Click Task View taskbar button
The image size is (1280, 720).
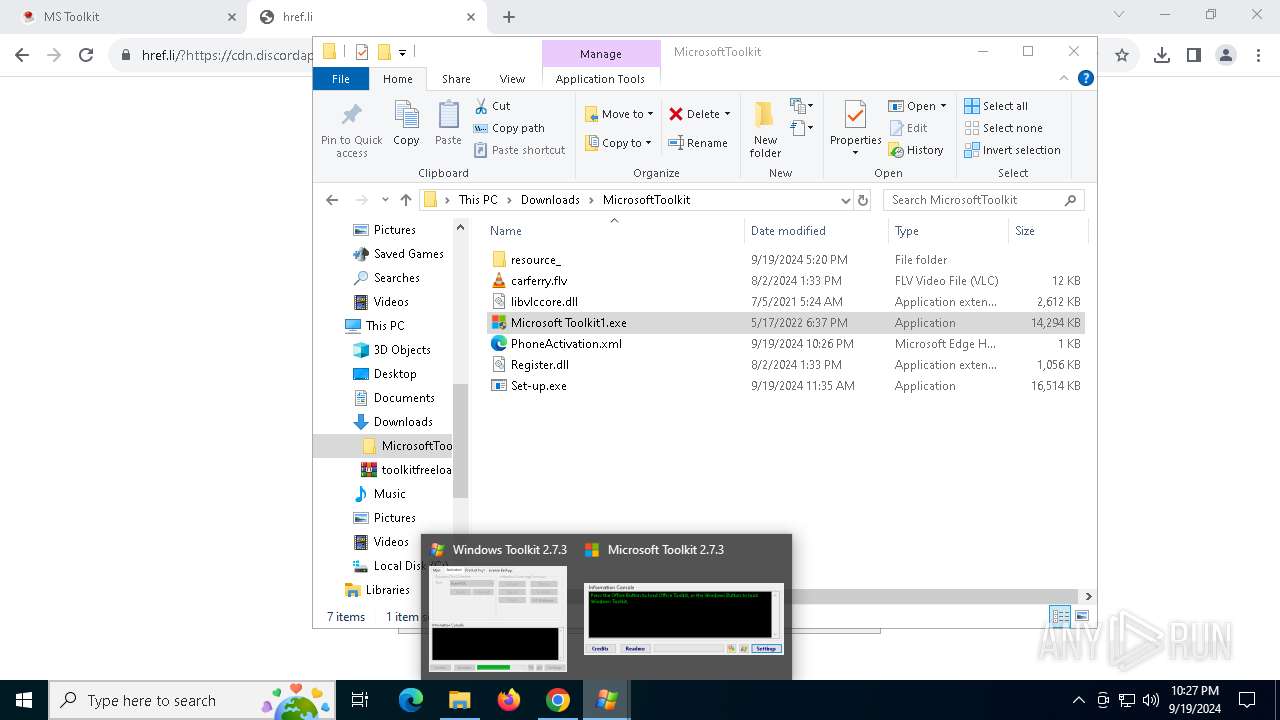(x=360, y=700)
